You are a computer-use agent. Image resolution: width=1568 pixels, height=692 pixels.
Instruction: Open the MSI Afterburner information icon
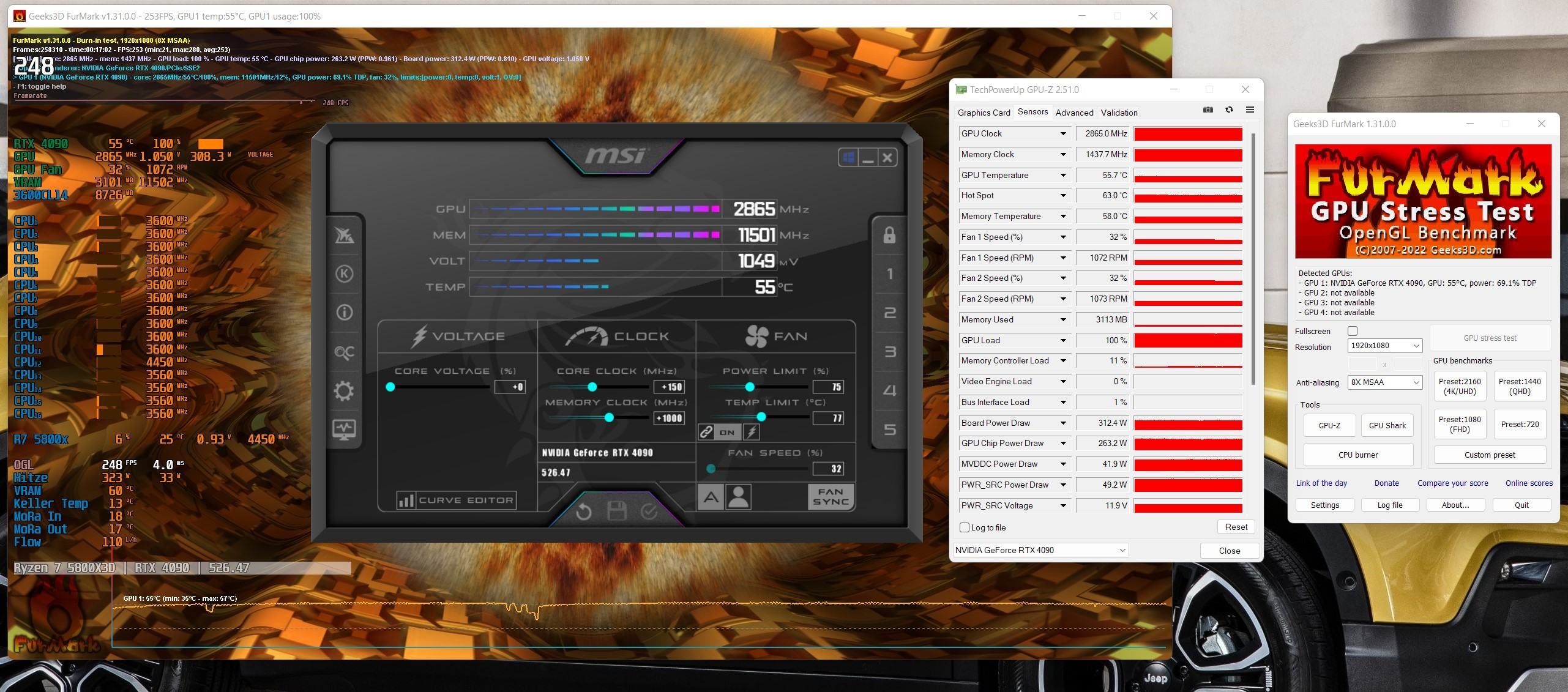(344, 313)
